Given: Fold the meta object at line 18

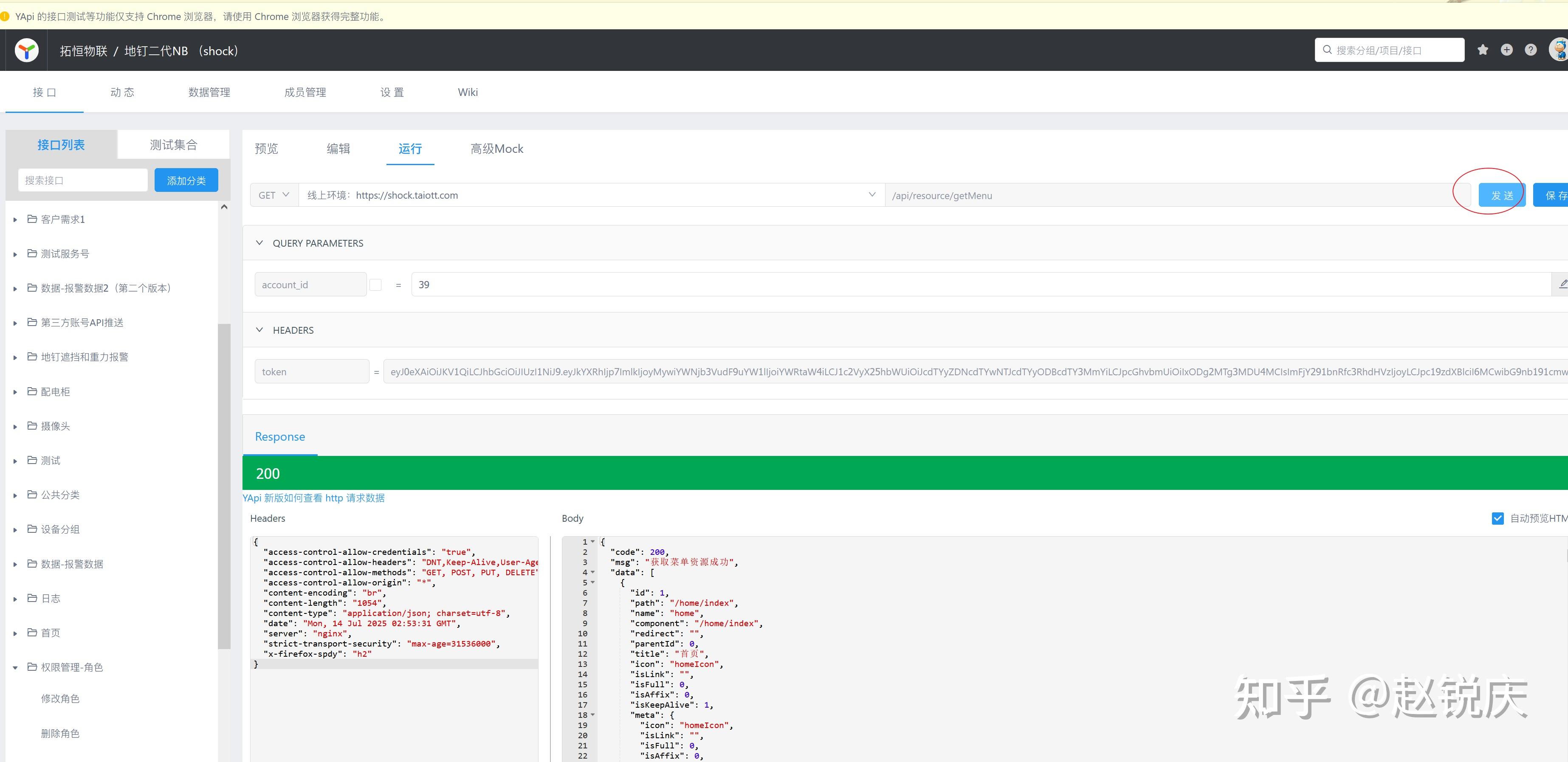Looking at the screenshot, I should pyautogui.click(x=593, y=715).
